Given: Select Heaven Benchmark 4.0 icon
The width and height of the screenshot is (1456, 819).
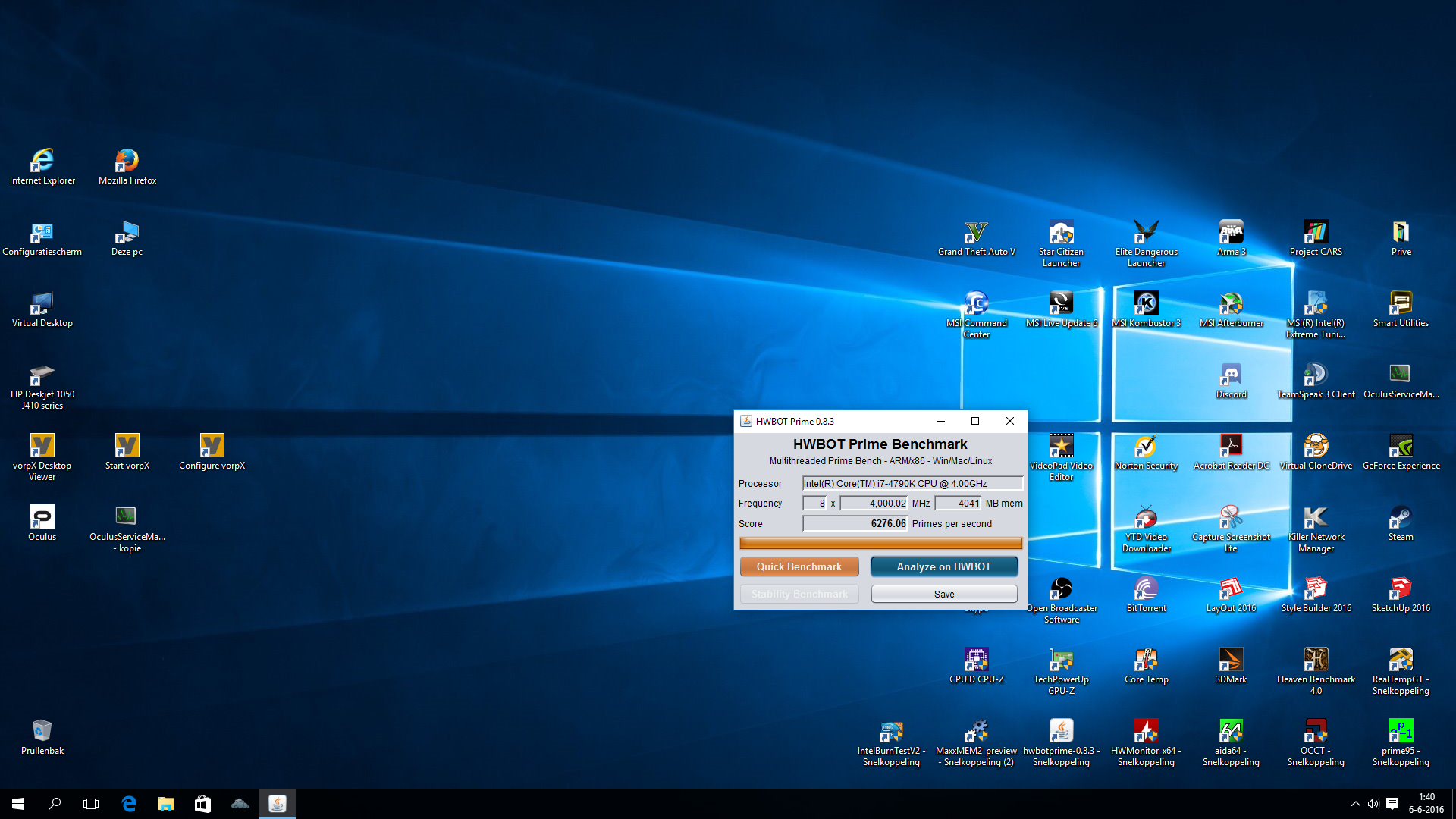Looking at the screenshot, I should coord(1316,671).
